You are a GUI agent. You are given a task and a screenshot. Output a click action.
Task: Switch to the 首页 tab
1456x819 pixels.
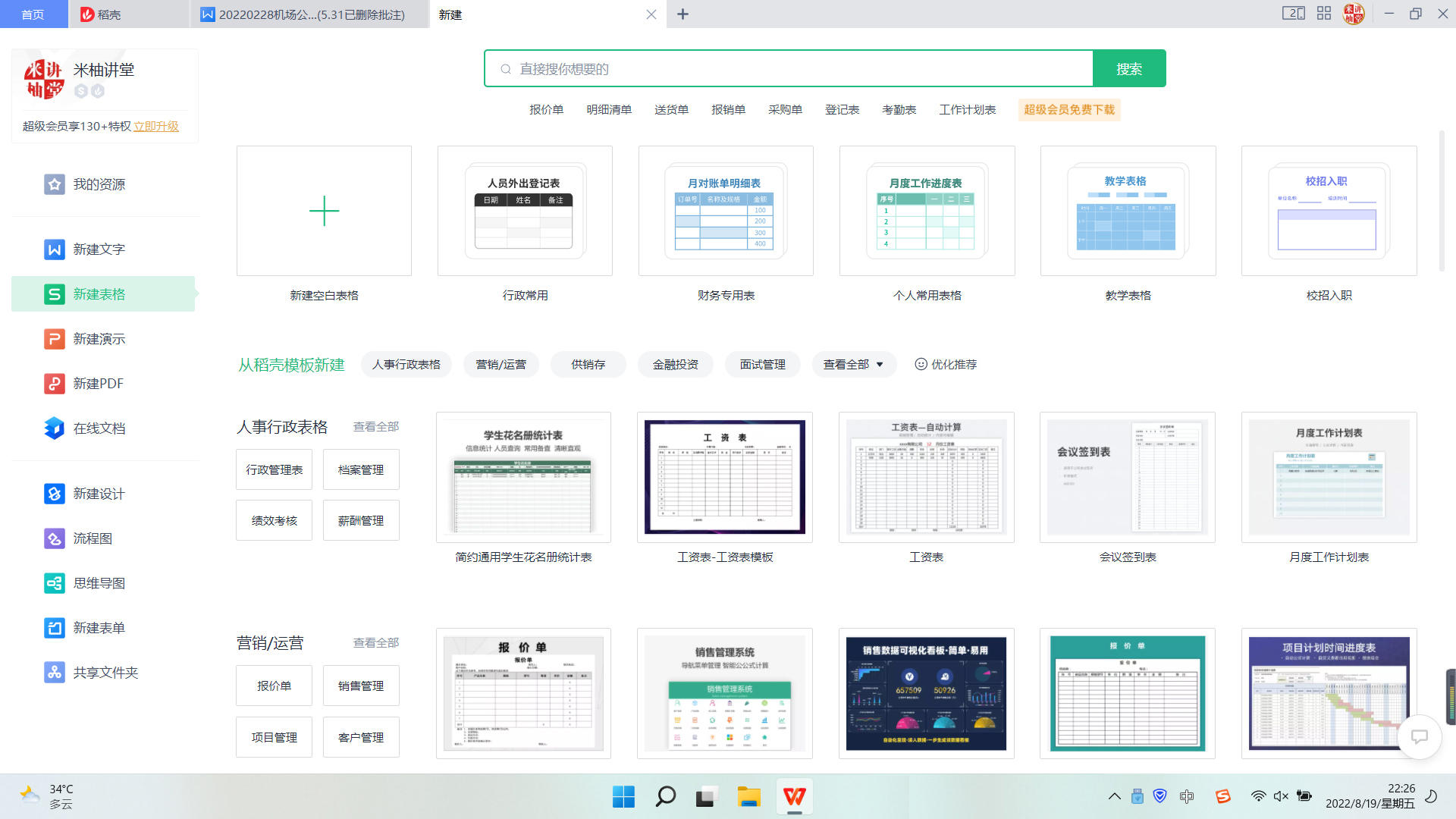click(x=33, y=14)
